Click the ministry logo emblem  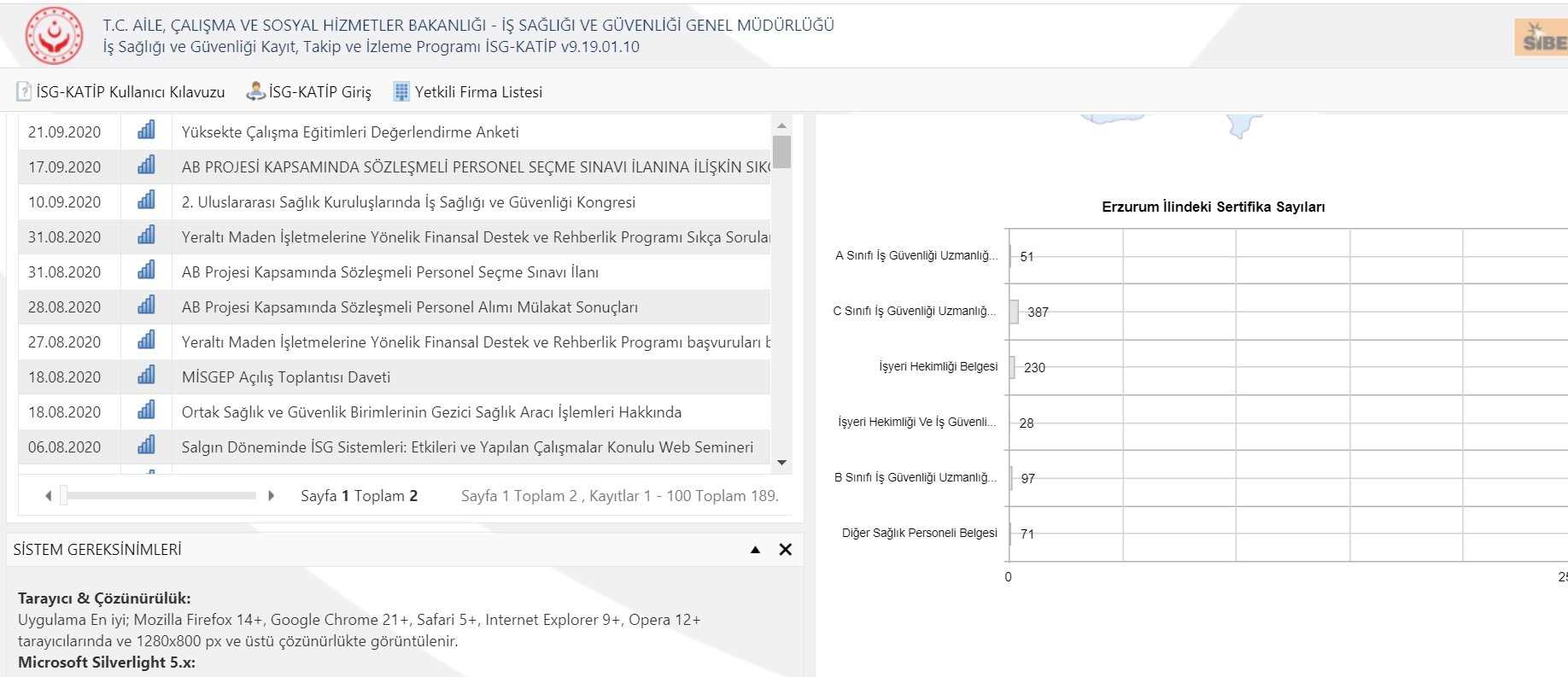click(x=54, y=36)
